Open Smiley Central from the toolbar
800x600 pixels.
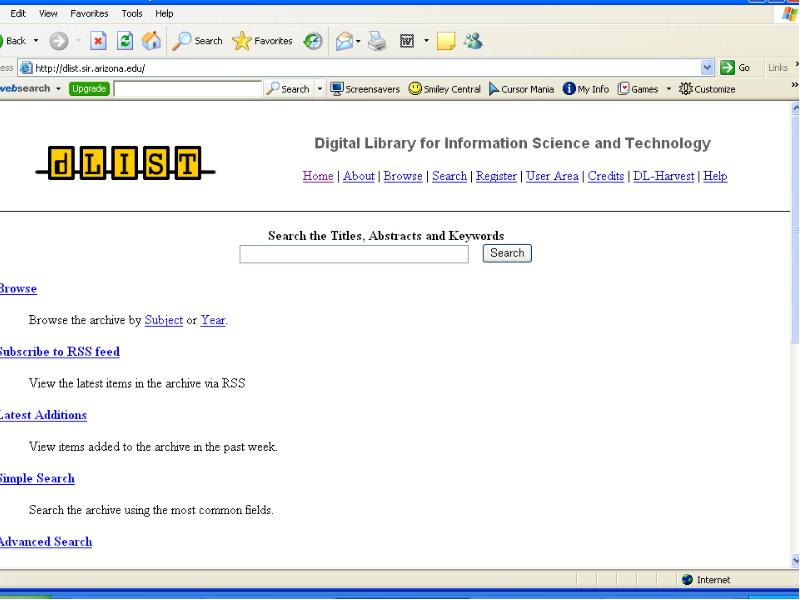point(445,89)
